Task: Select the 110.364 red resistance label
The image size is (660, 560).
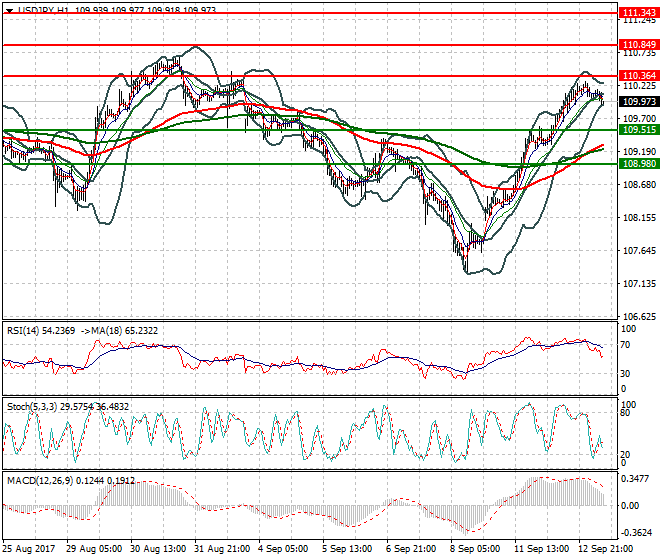Action: point(639,76)
